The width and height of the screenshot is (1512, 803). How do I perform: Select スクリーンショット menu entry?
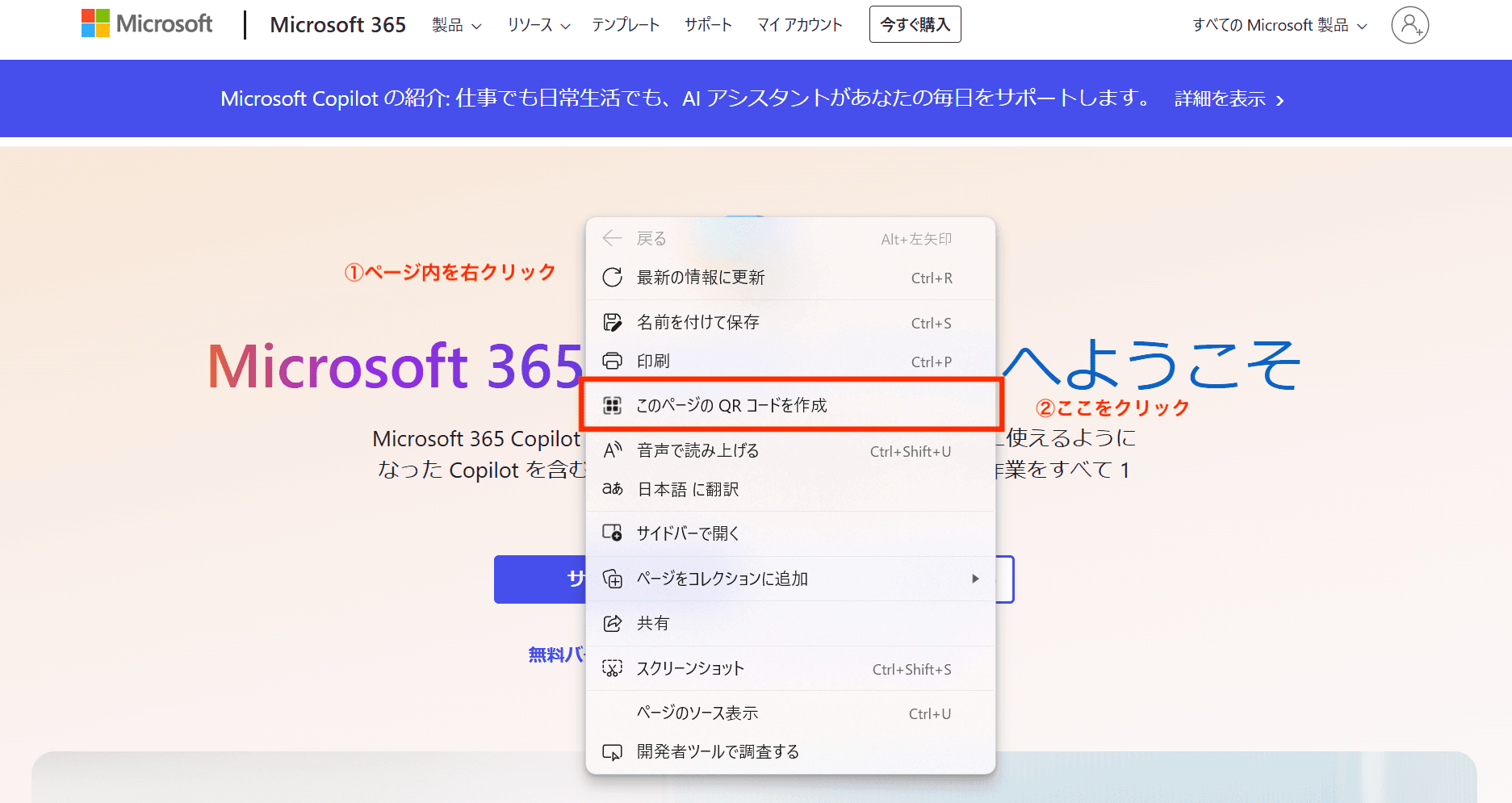[x=790, y=668]
